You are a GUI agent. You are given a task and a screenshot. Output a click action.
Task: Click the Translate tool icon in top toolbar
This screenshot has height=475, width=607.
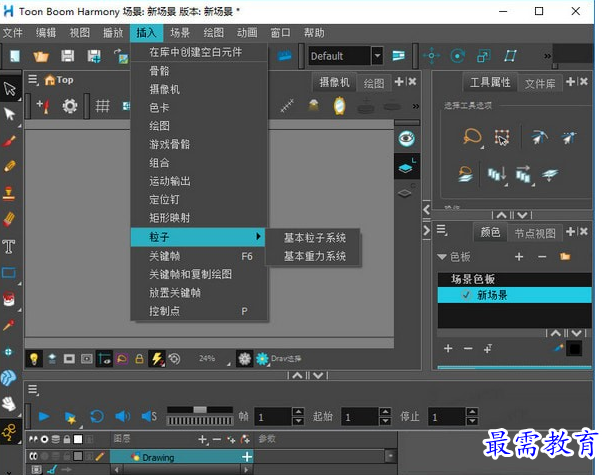point(431,56)
